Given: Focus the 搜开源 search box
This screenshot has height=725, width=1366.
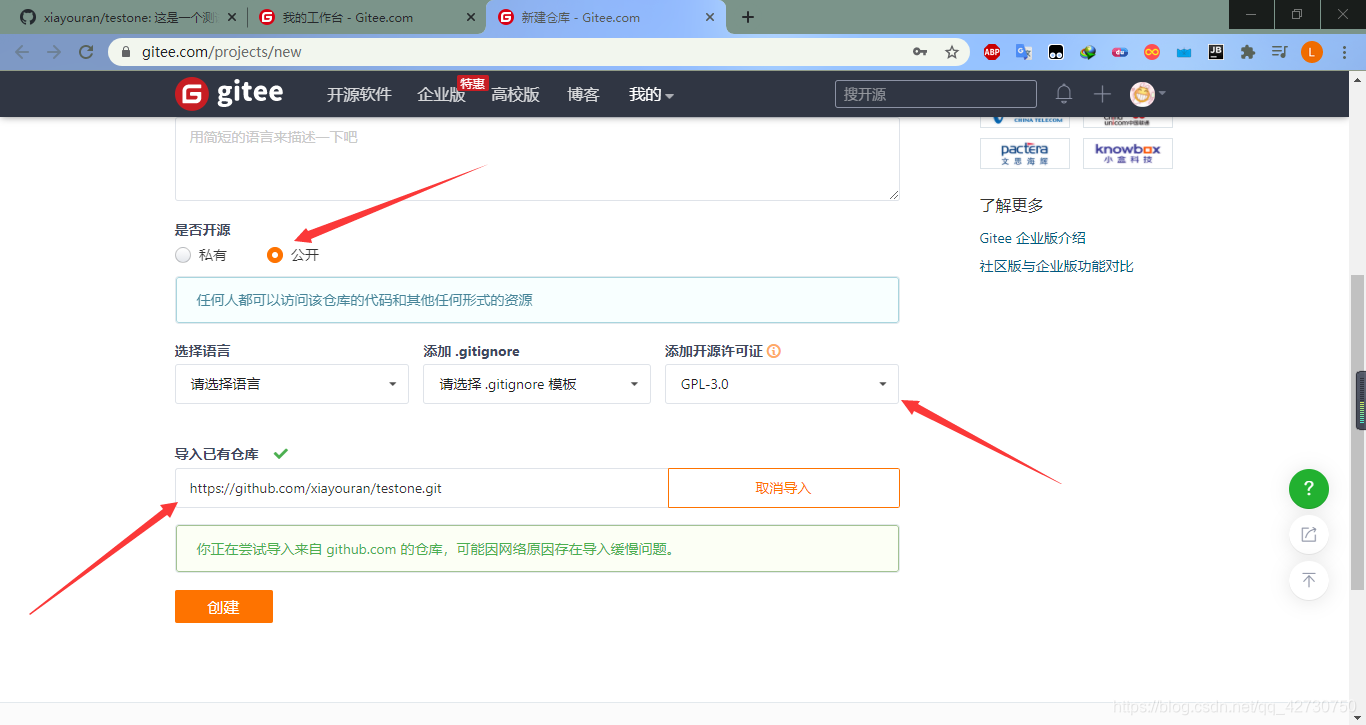Looking at the screenshot, I should click(936, 94).
